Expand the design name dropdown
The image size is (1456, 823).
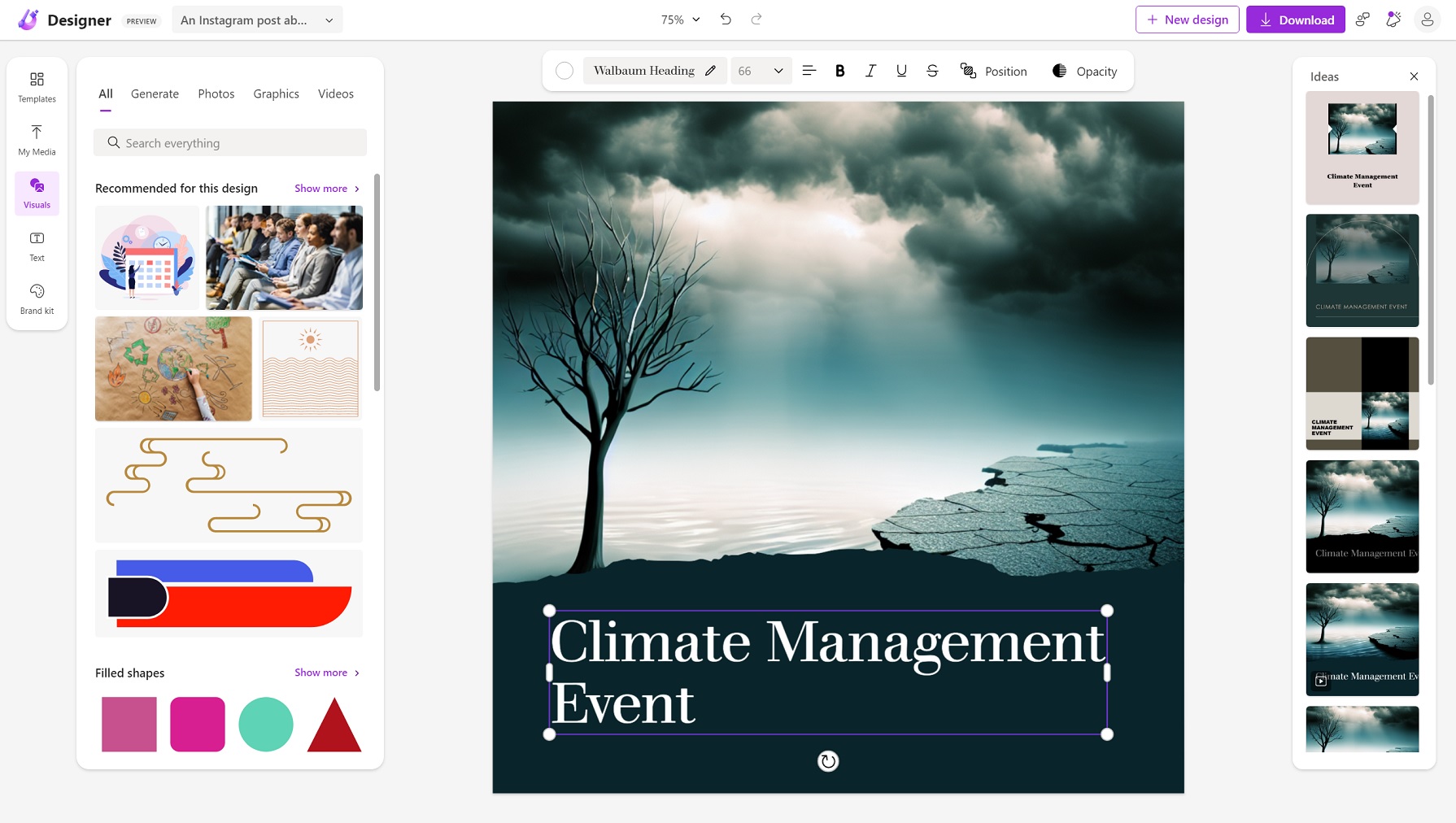329,20
